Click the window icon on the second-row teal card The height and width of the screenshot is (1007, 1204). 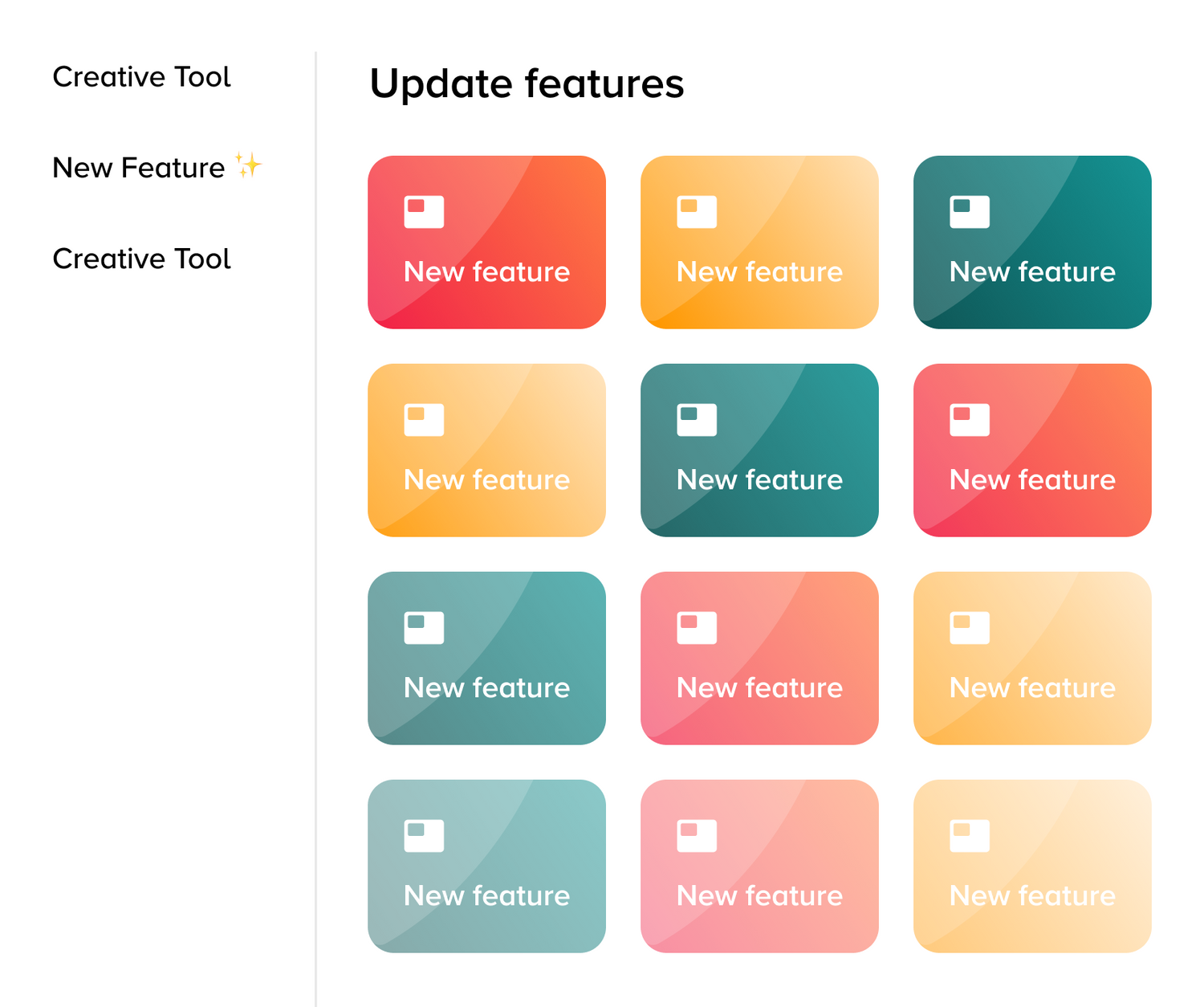point(697,420)
